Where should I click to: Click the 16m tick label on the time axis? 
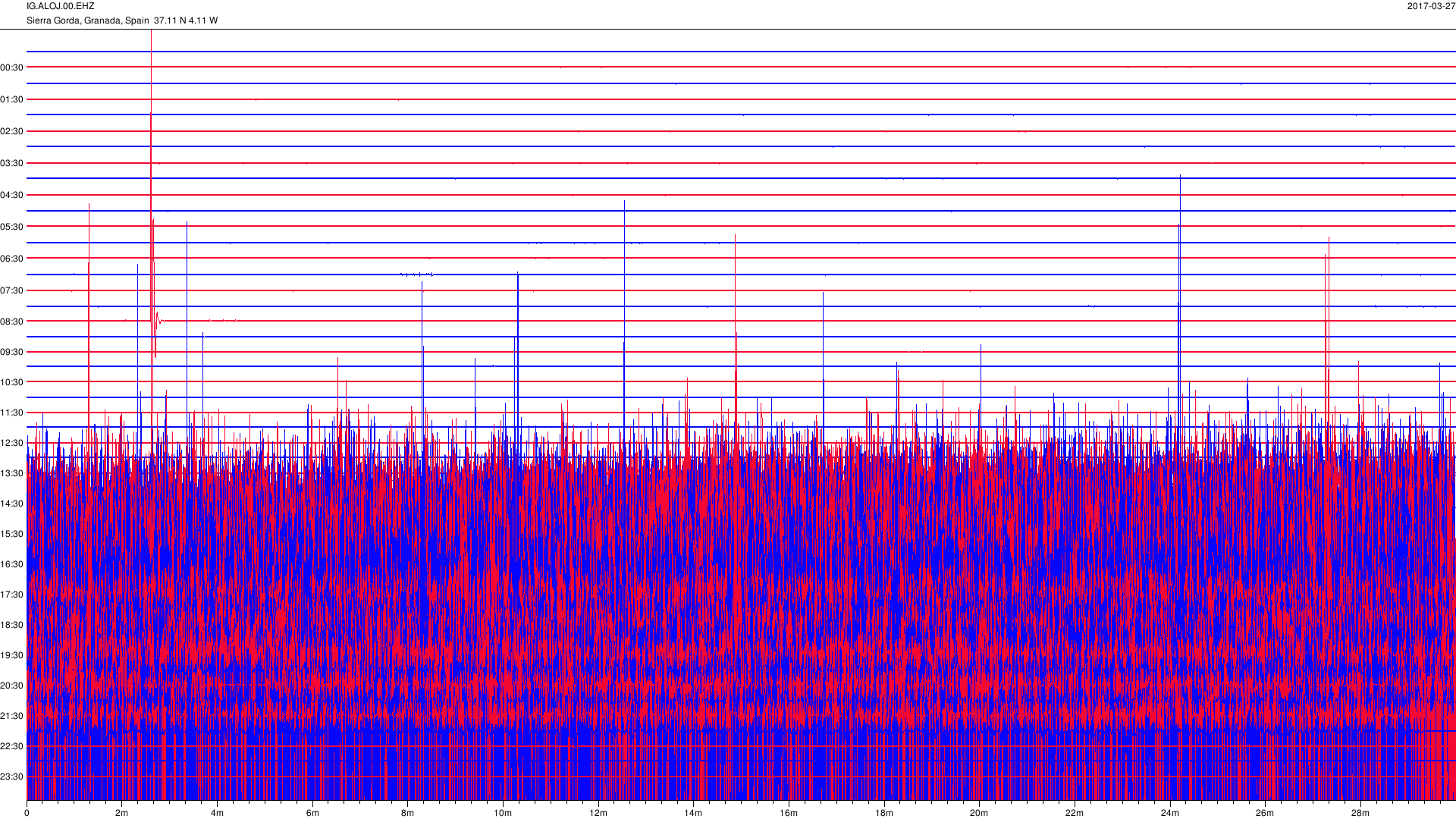coord(789,813)
